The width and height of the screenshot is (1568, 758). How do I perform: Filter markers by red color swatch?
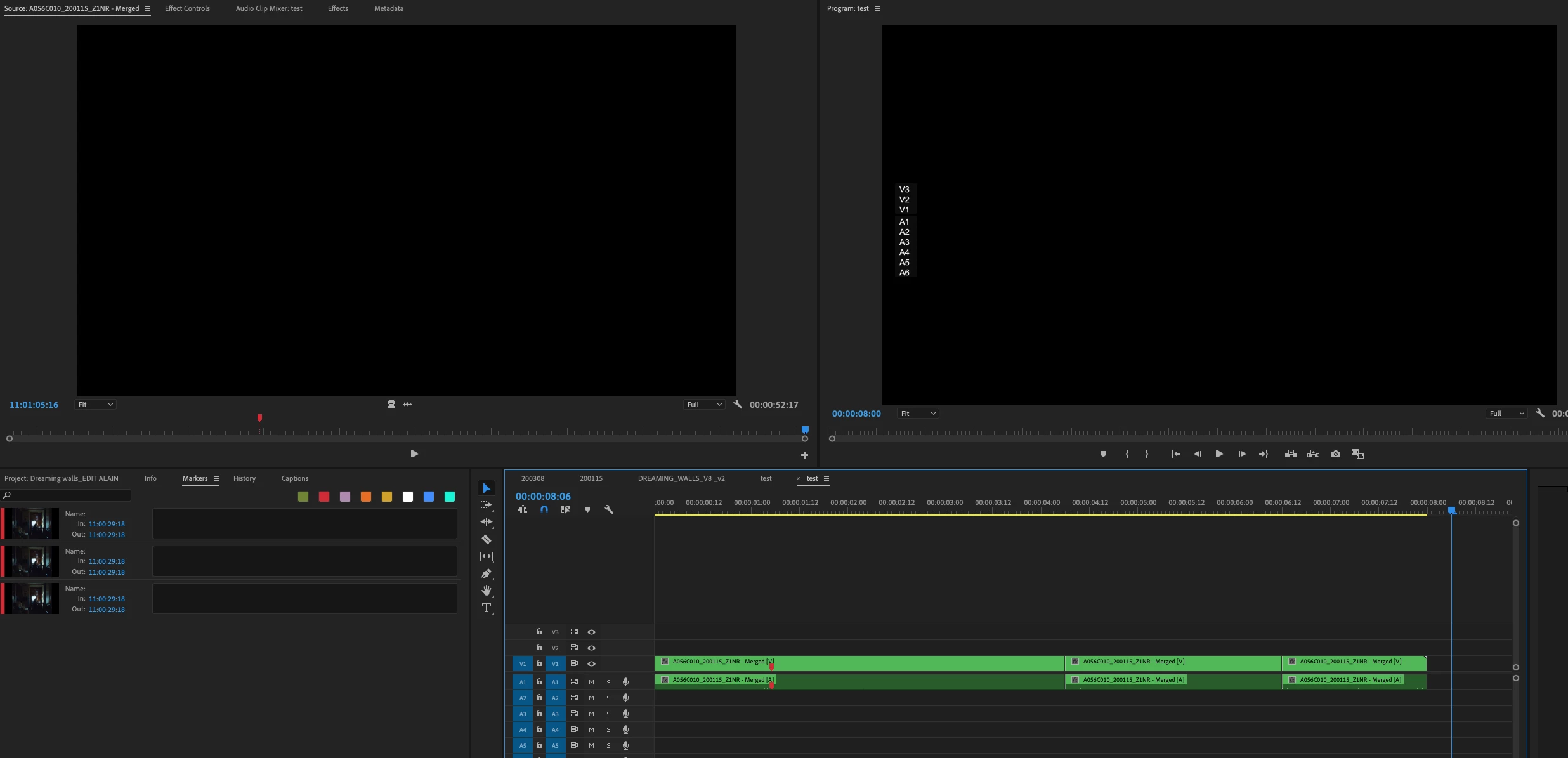coord(324,497)
